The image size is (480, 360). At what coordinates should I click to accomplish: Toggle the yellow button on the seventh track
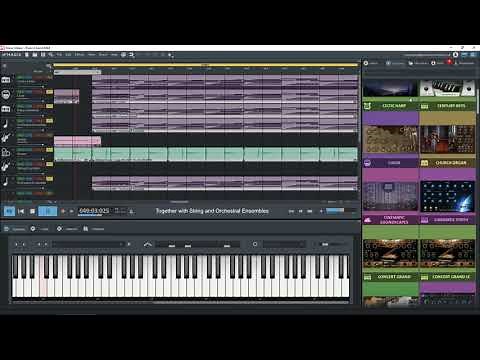point(49,164)
